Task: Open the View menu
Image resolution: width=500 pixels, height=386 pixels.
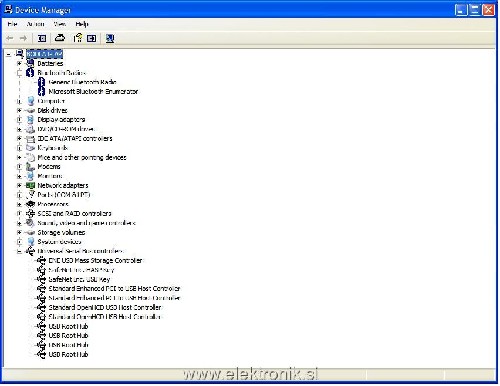Action: point(60,24)
